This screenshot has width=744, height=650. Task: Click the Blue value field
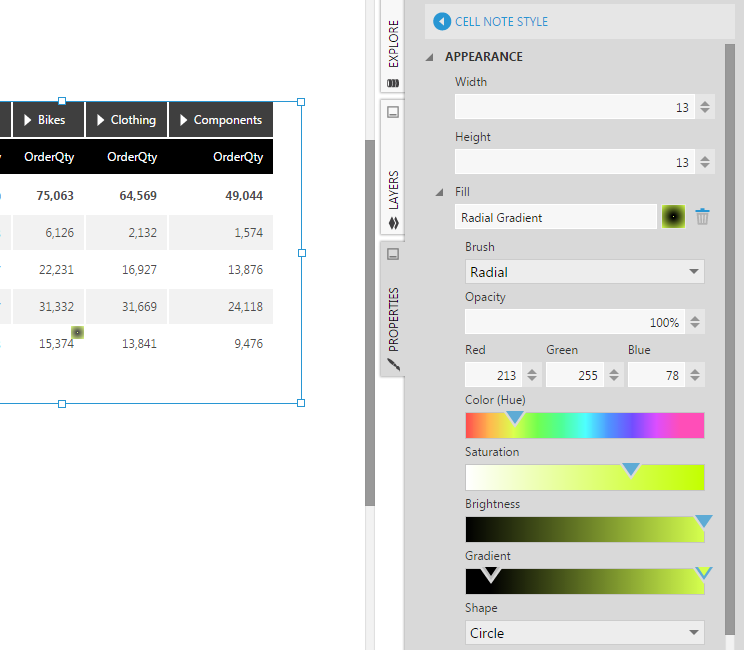[x=656, y=375]
